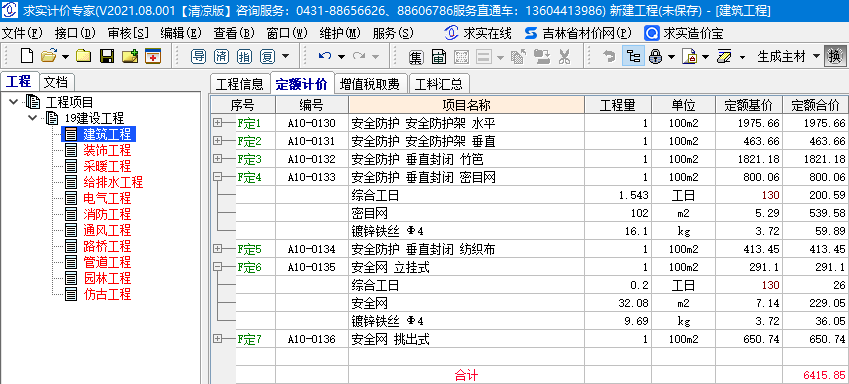
Task: Open the 求实在线 link
Action: coord(478,33)
